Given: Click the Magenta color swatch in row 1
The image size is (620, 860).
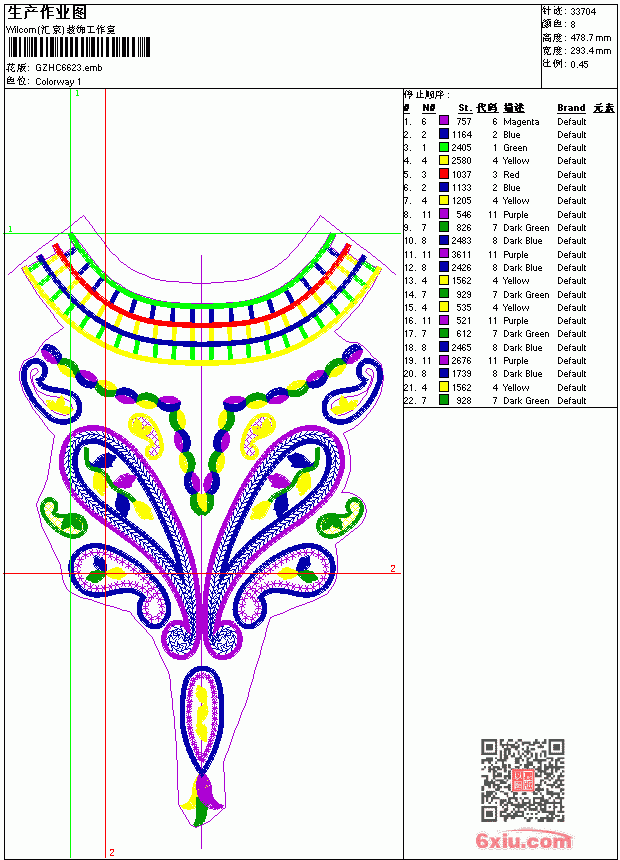Looking at the screenshot, I should [444, 121].
